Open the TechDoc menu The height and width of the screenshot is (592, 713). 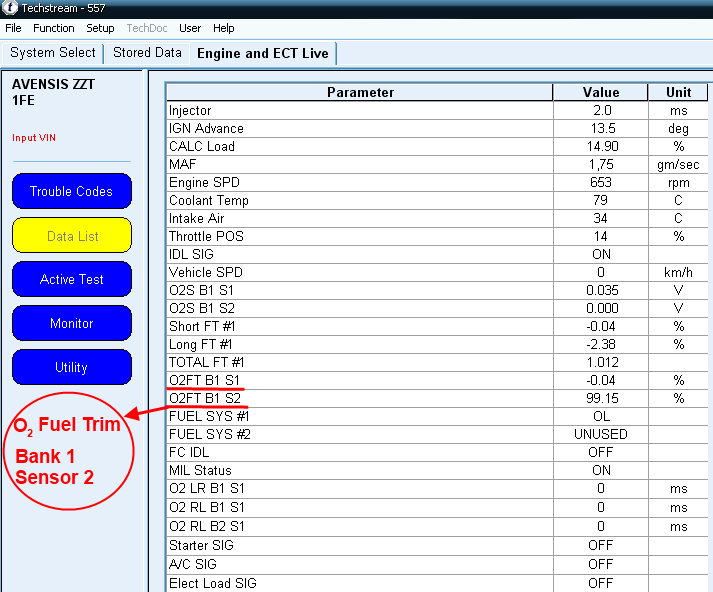[x=146, y=28]
